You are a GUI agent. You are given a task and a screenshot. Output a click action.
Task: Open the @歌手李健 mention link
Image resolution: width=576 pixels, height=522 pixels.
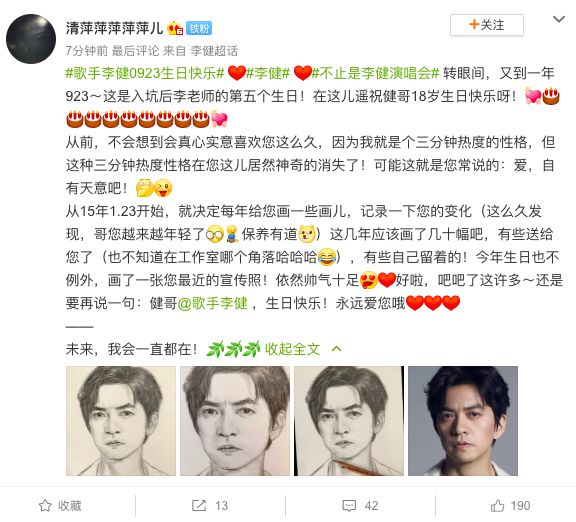click(212, 303)
